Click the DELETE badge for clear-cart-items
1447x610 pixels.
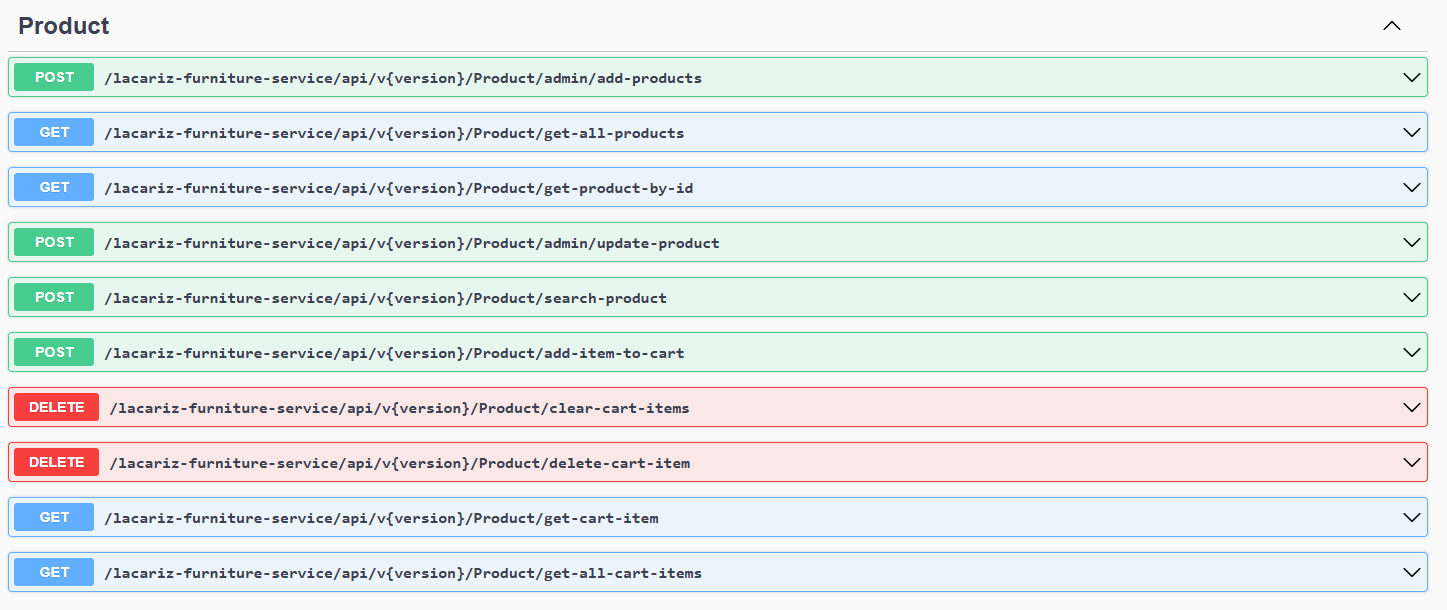(56, 407)
